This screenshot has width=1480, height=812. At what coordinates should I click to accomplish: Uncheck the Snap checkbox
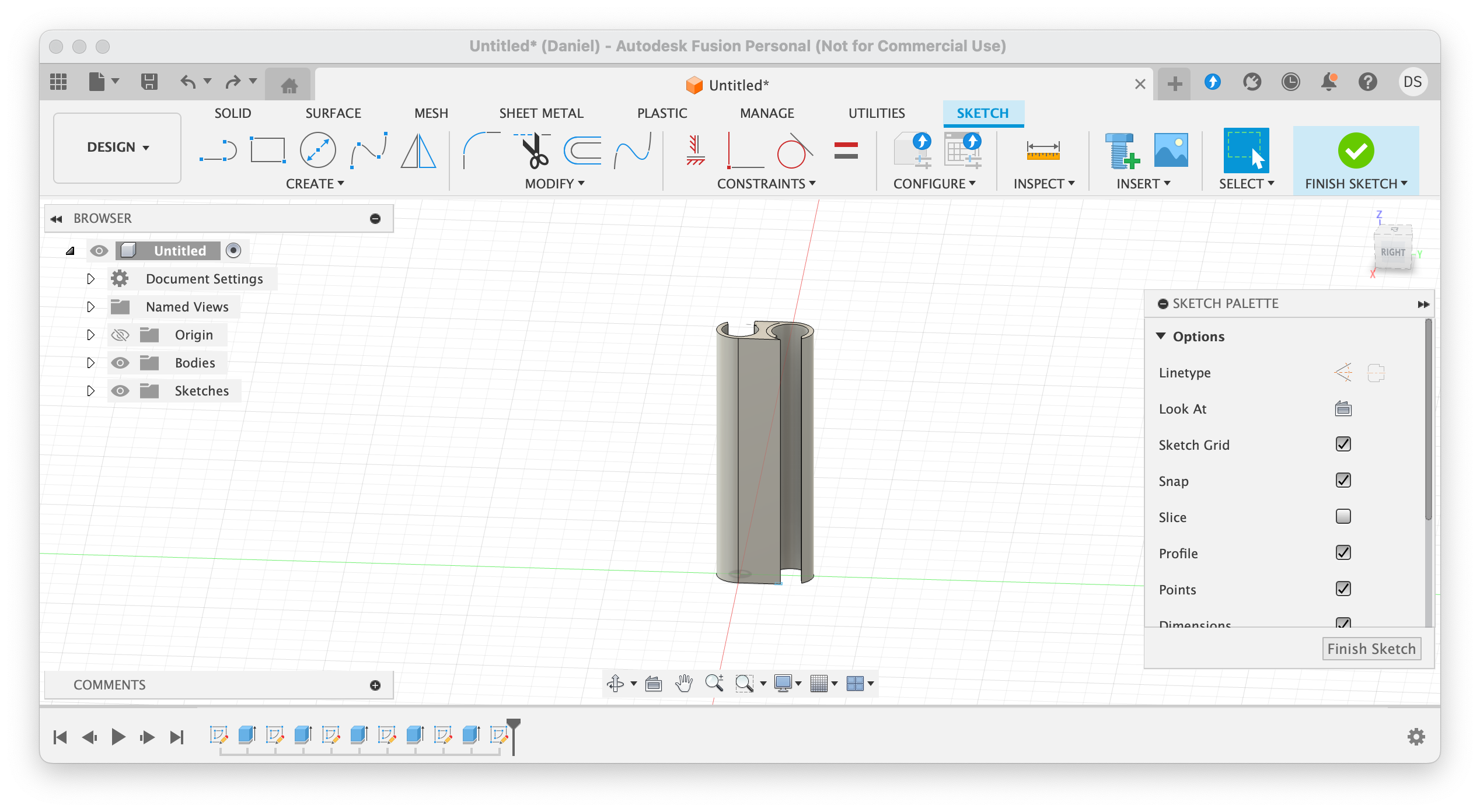pos(1343,481)
